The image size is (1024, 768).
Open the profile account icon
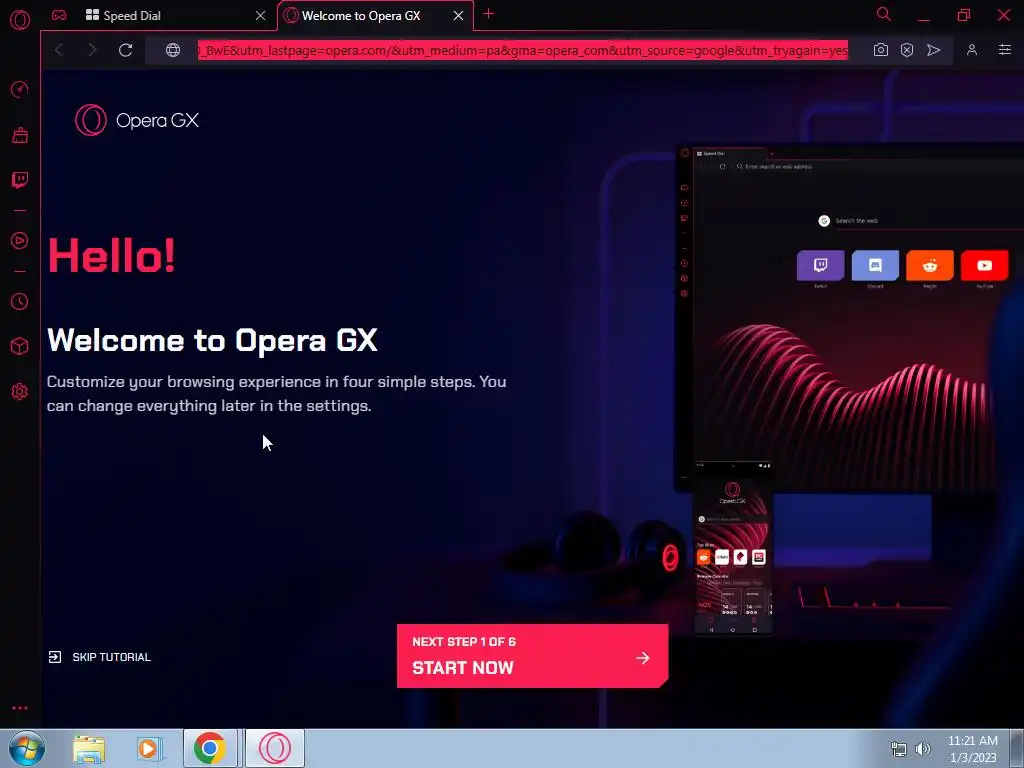[x=972, y=50]
